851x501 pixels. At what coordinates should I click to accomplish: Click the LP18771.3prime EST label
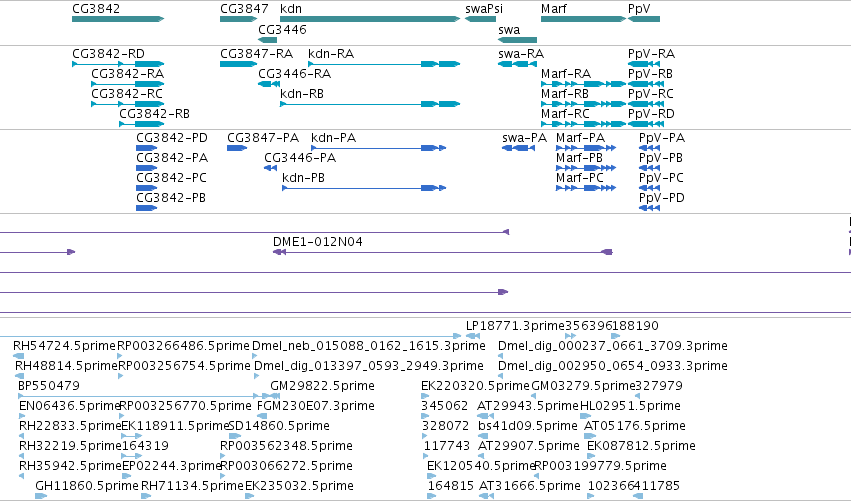point(515,326)
